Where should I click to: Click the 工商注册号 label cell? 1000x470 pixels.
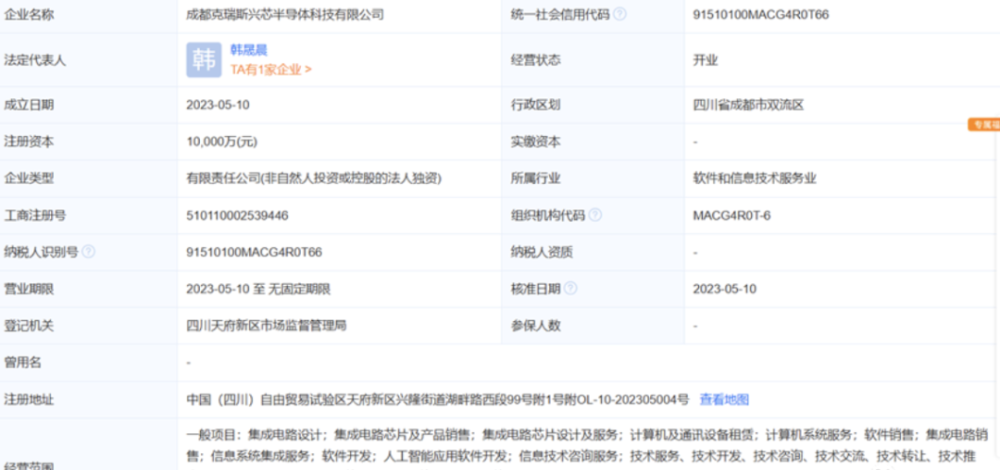[x=89, y=216]
